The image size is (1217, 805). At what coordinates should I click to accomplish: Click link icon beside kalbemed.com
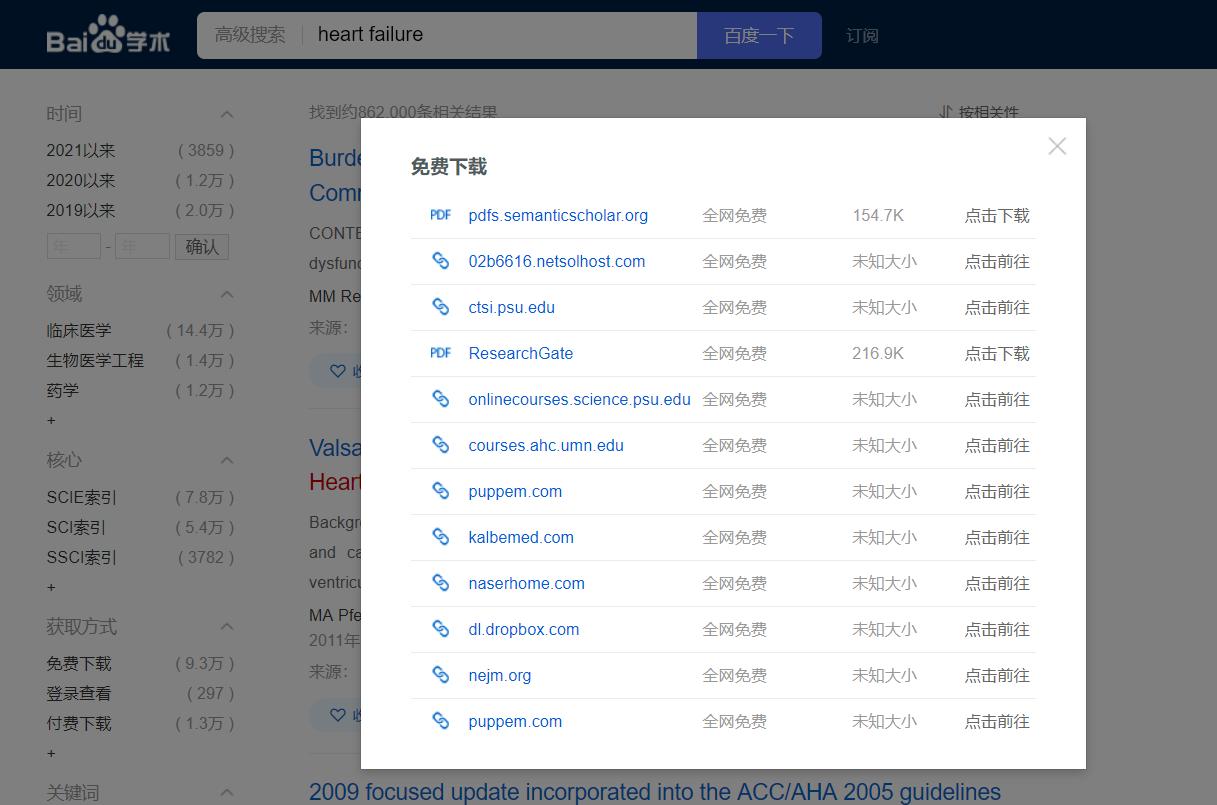(x=440, y=537)
